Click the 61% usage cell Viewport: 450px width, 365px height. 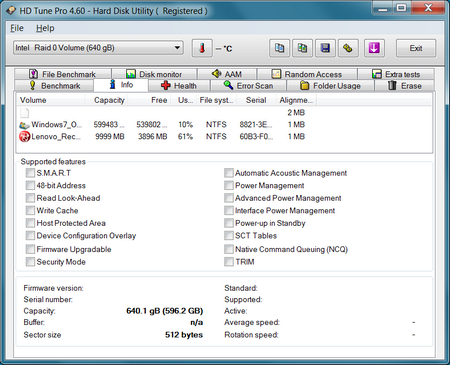pyautogui.click(x=185, y=137)
